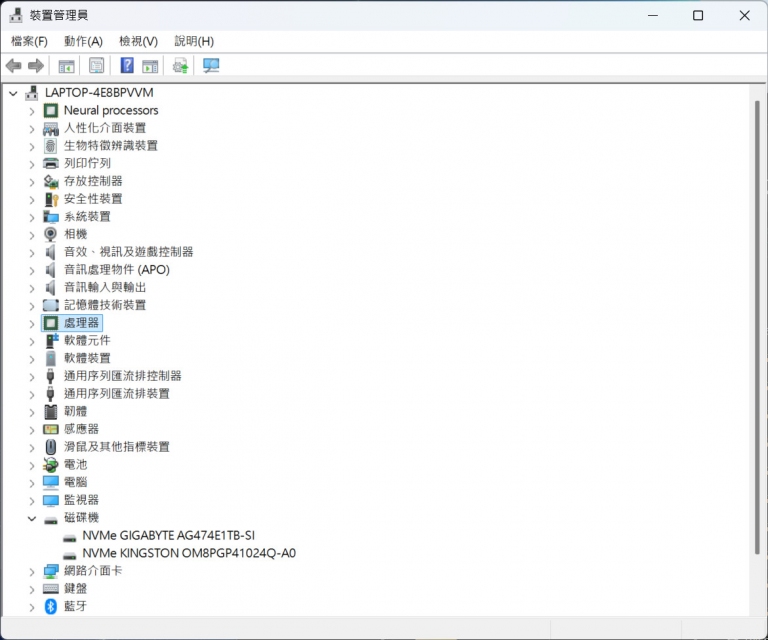
Task: Expand the 電腦 category
Action: (32, 483)
